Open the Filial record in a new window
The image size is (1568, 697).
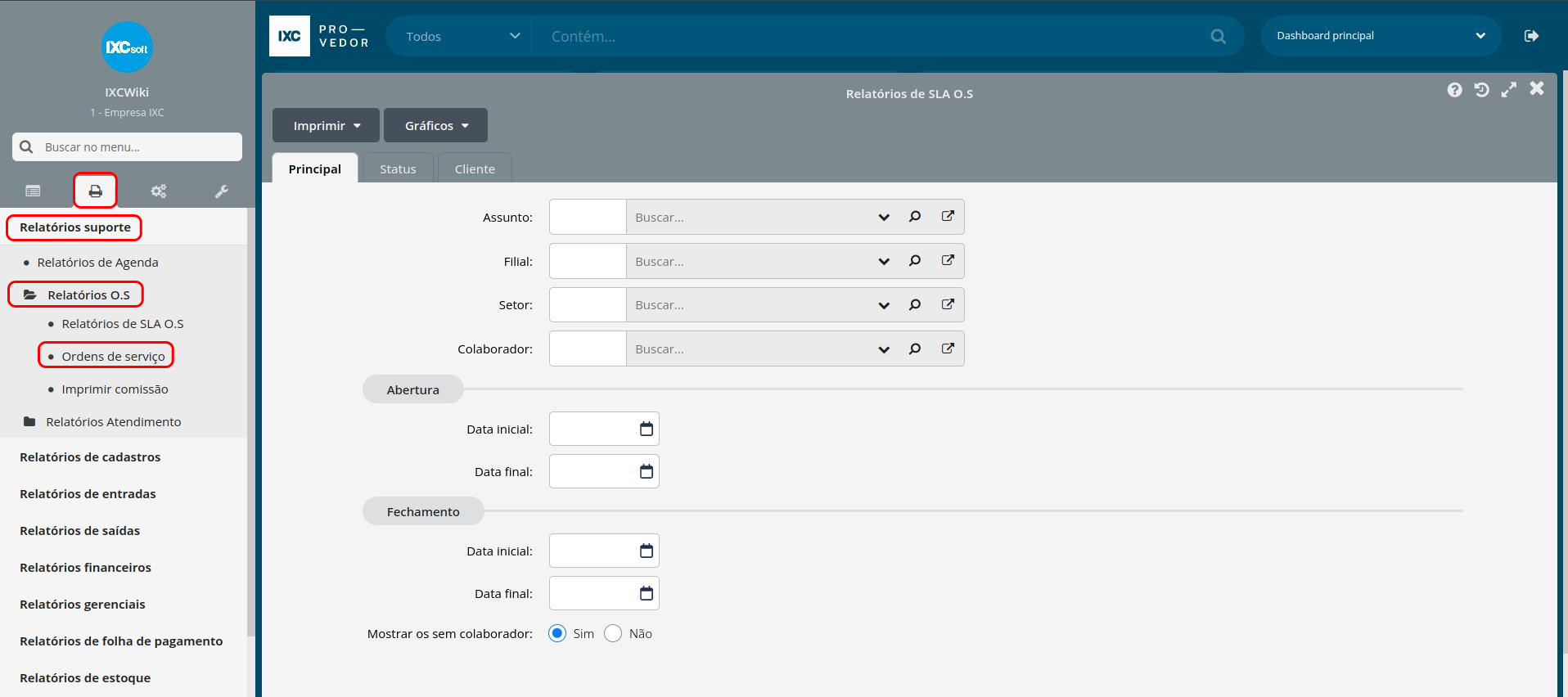pos(948,261)
